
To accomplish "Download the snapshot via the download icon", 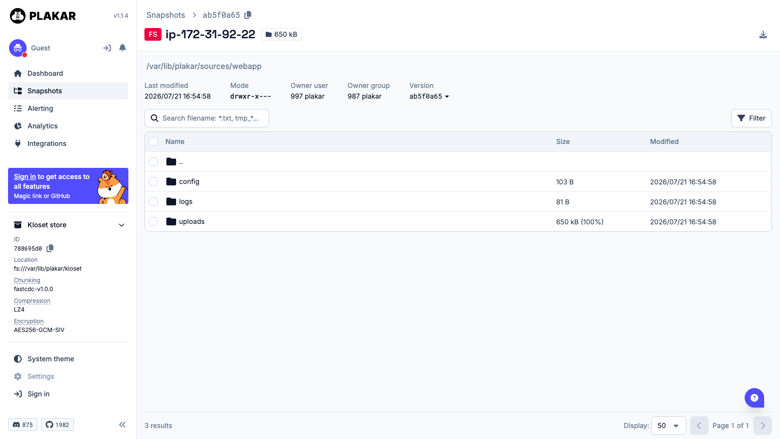I will [763, 34].
